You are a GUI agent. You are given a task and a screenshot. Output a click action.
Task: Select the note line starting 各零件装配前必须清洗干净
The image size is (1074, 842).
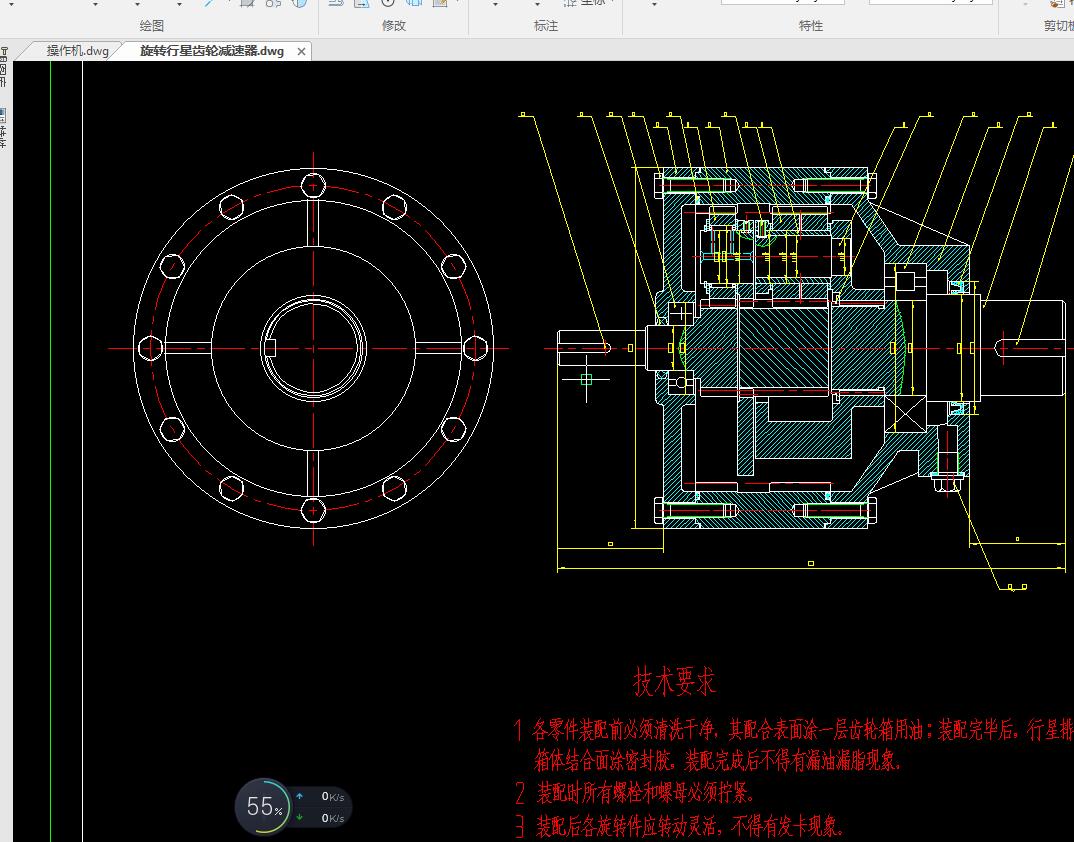click(793, 730)
